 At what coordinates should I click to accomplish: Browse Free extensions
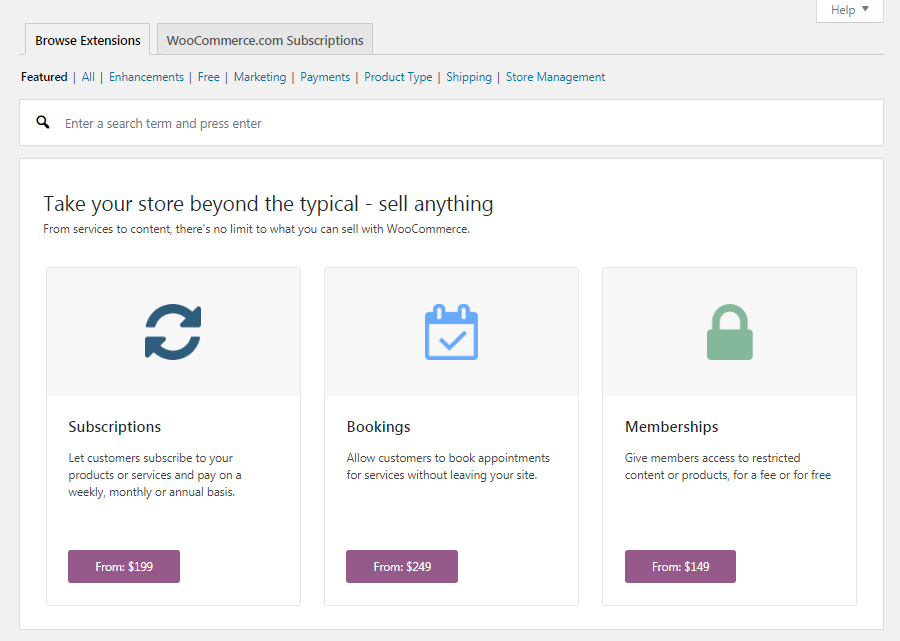coord(208,76)
